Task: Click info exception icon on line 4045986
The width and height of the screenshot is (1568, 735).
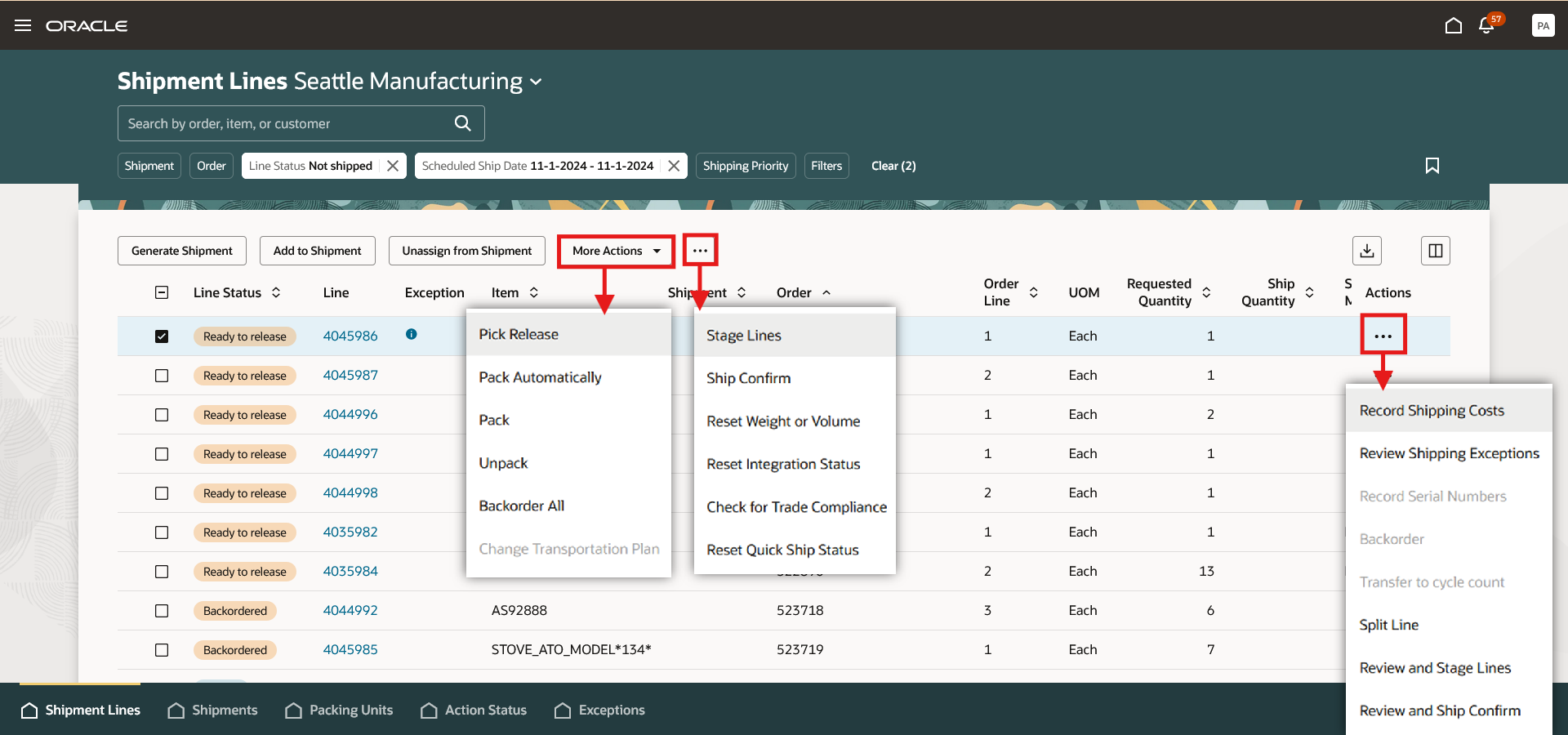Action: (412, 334)
